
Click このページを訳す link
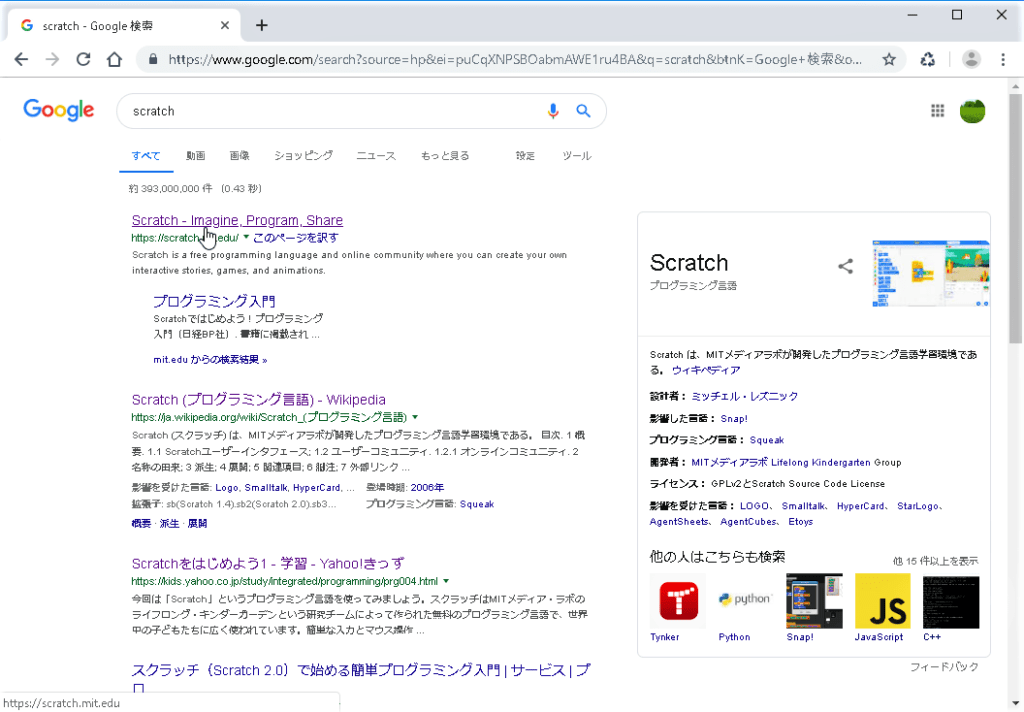click(x=296, y=238)
